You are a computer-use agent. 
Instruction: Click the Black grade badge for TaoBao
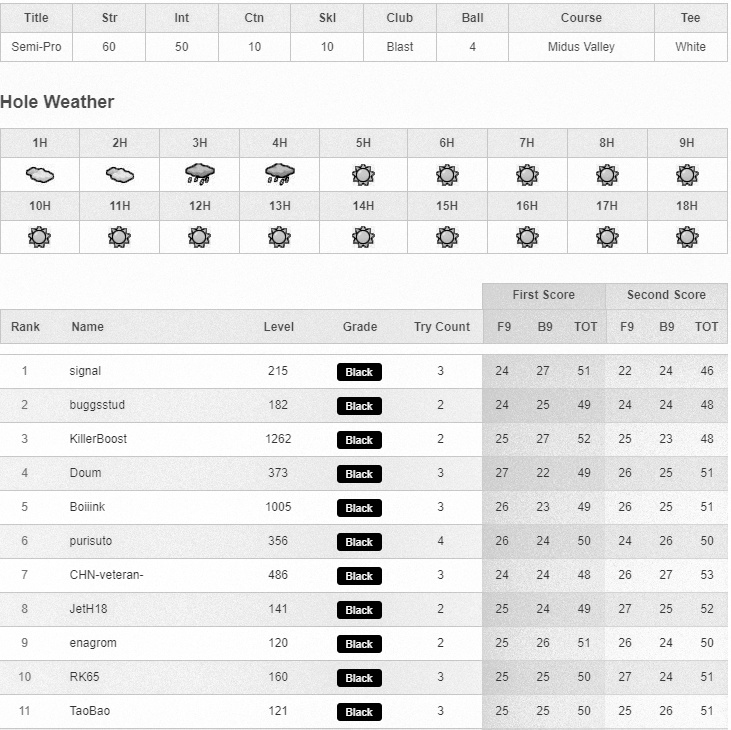coord(359,712)
